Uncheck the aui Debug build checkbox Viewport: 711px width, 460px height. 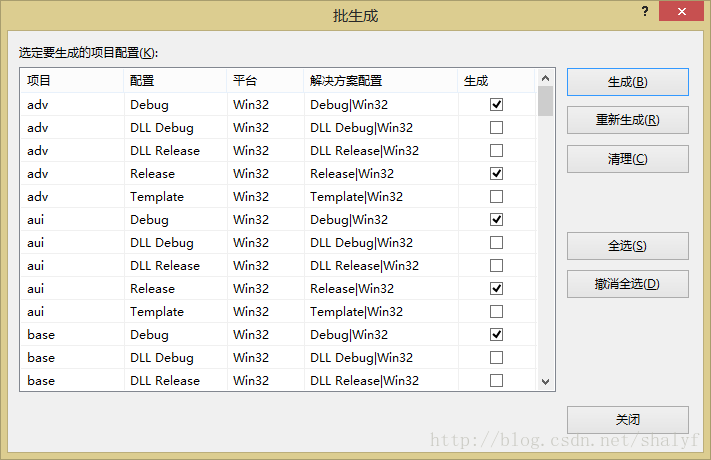[497, 220]
